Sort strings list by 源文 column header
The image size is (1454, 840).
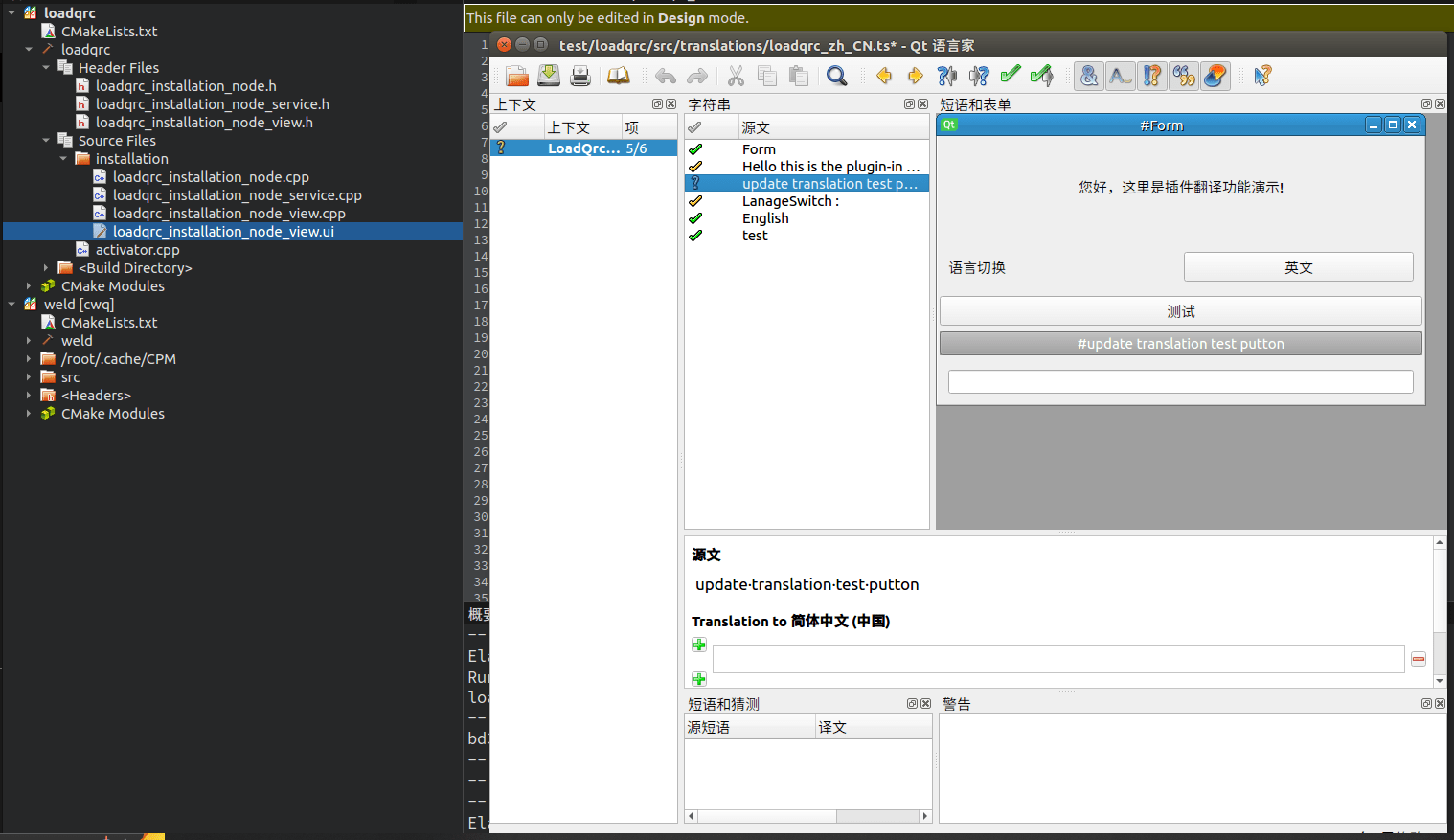click(832, 127)
